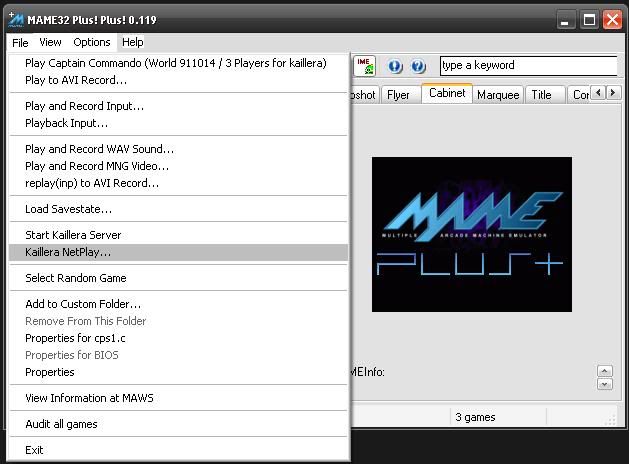Click the IME toolbar icon
Image resolution: width=629 pixels, height=464 pixels.
point(364,66)
